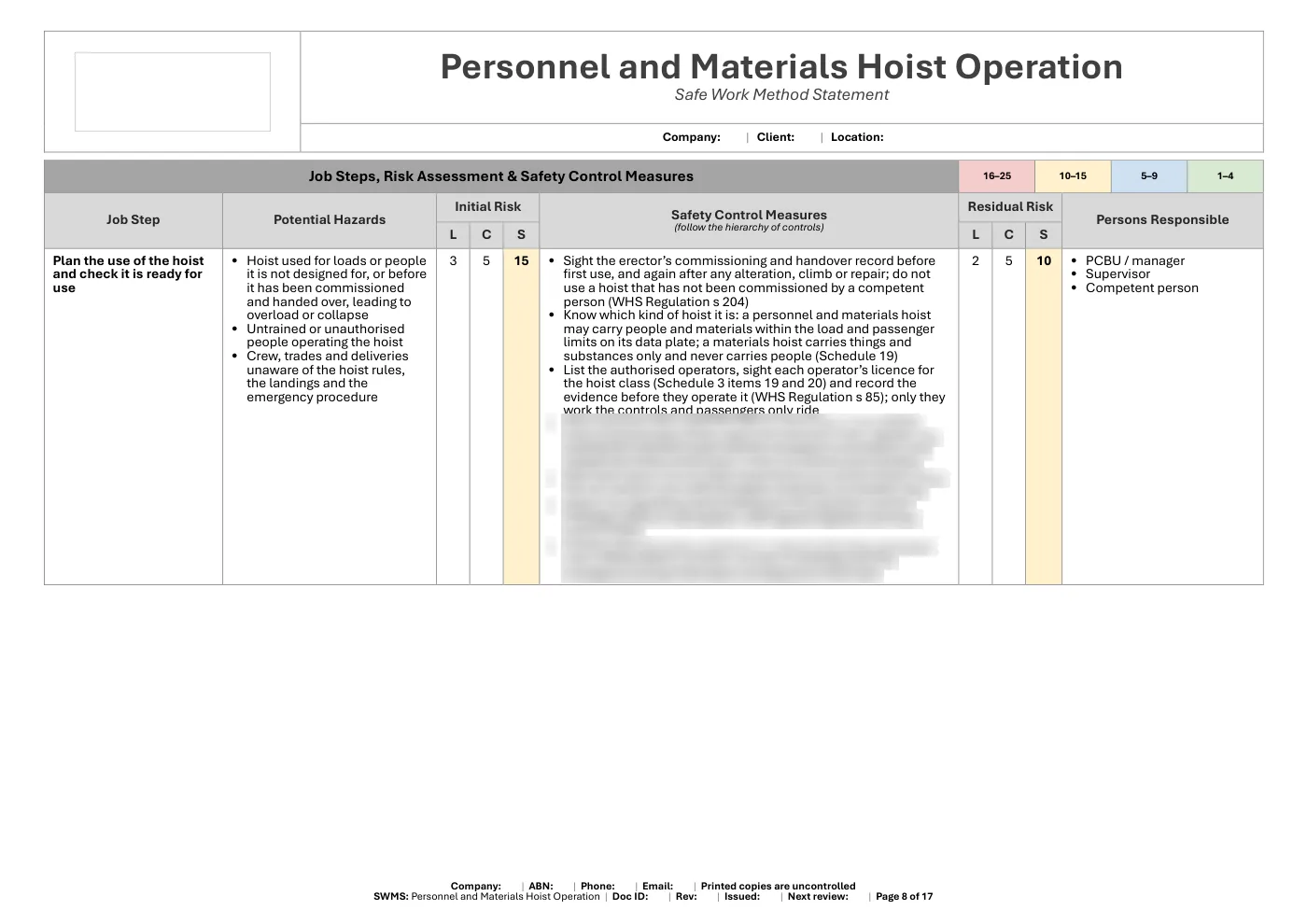
Task: Click the hazard starting "Crew, trades and deliveries"
Action: coord(326,376)
